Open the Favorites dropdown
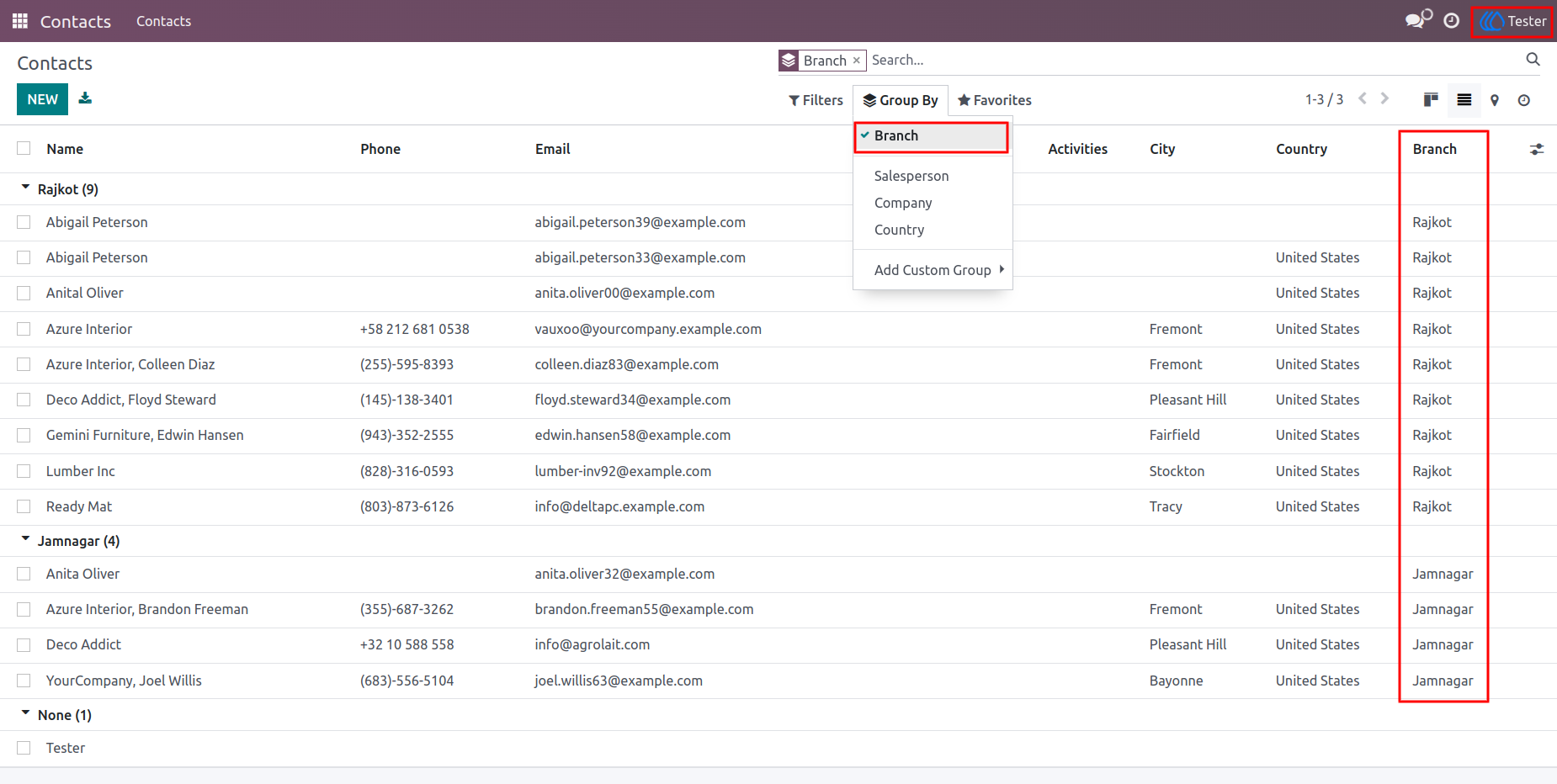1557x784 pixels. 995,100
